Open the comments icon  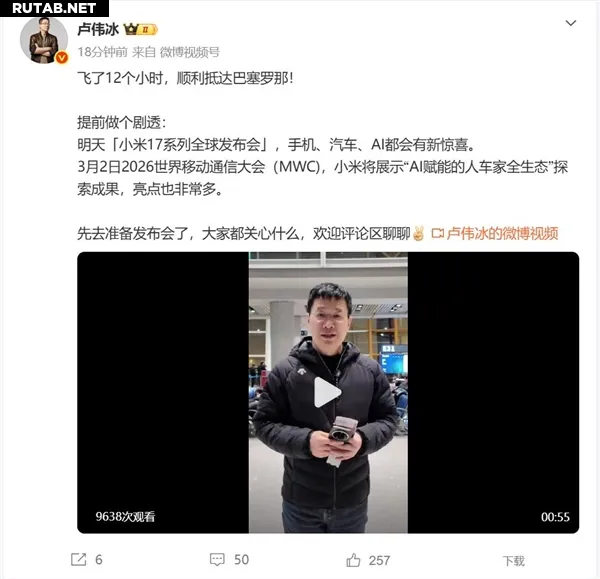[217, 559]
